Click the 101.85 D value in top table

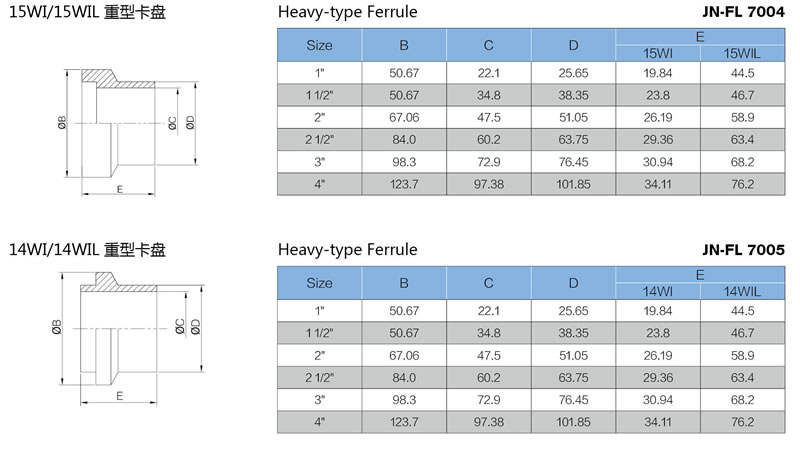[x=573, y=184]
